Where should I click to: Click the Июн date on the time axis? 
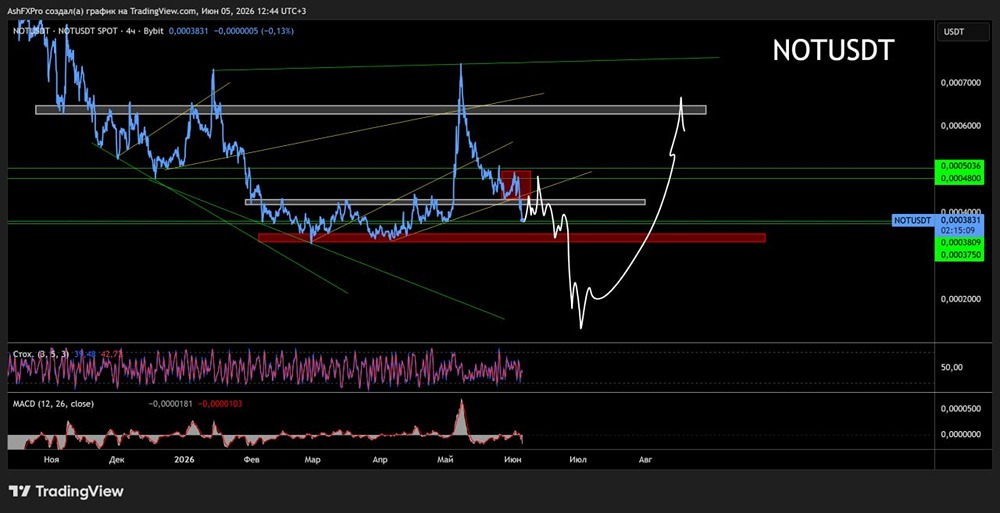[513, 459]
